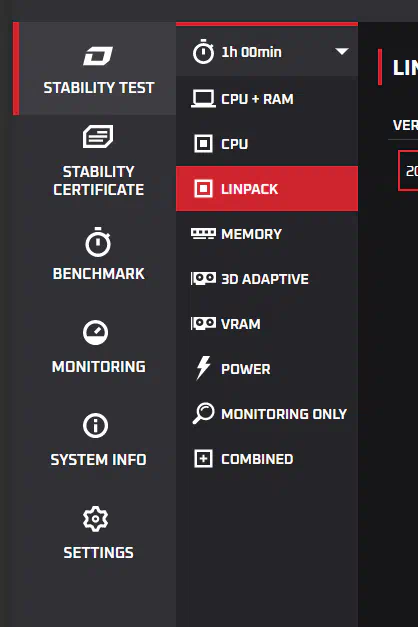Open the 1h 00min duration selector
This screenshot has height=627, width=418.
[267, 52]
